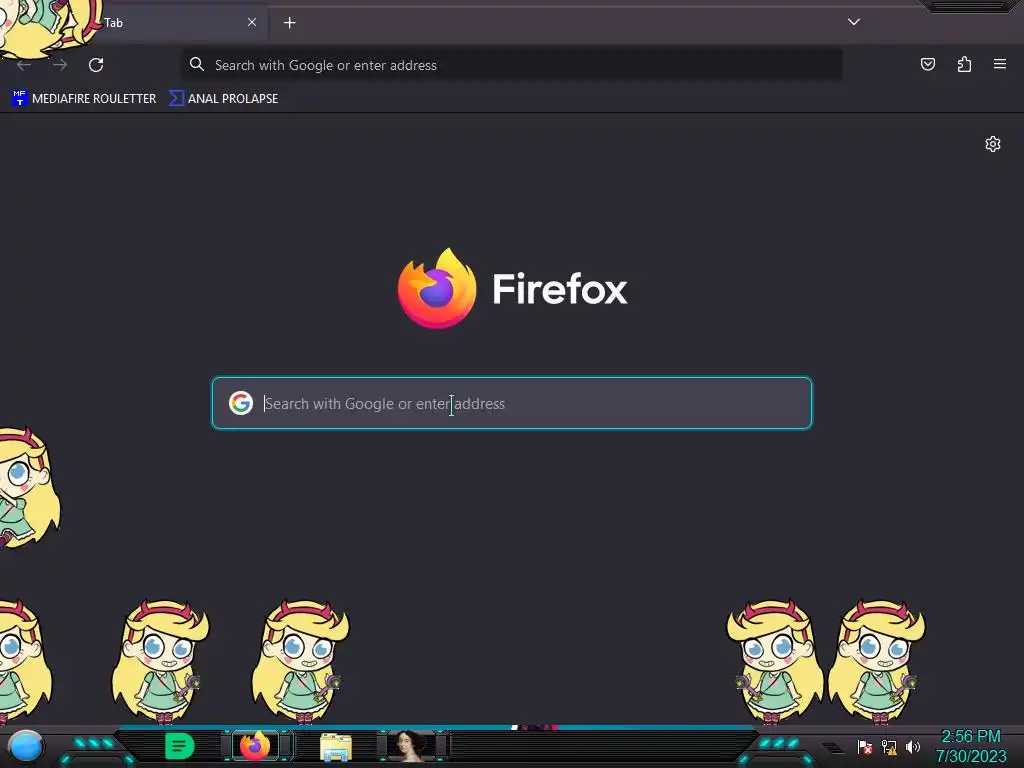Image resolution: width=1024 pixels, height=768 pixels.
Task: Click the center Google search box
Action: (511, 403)
